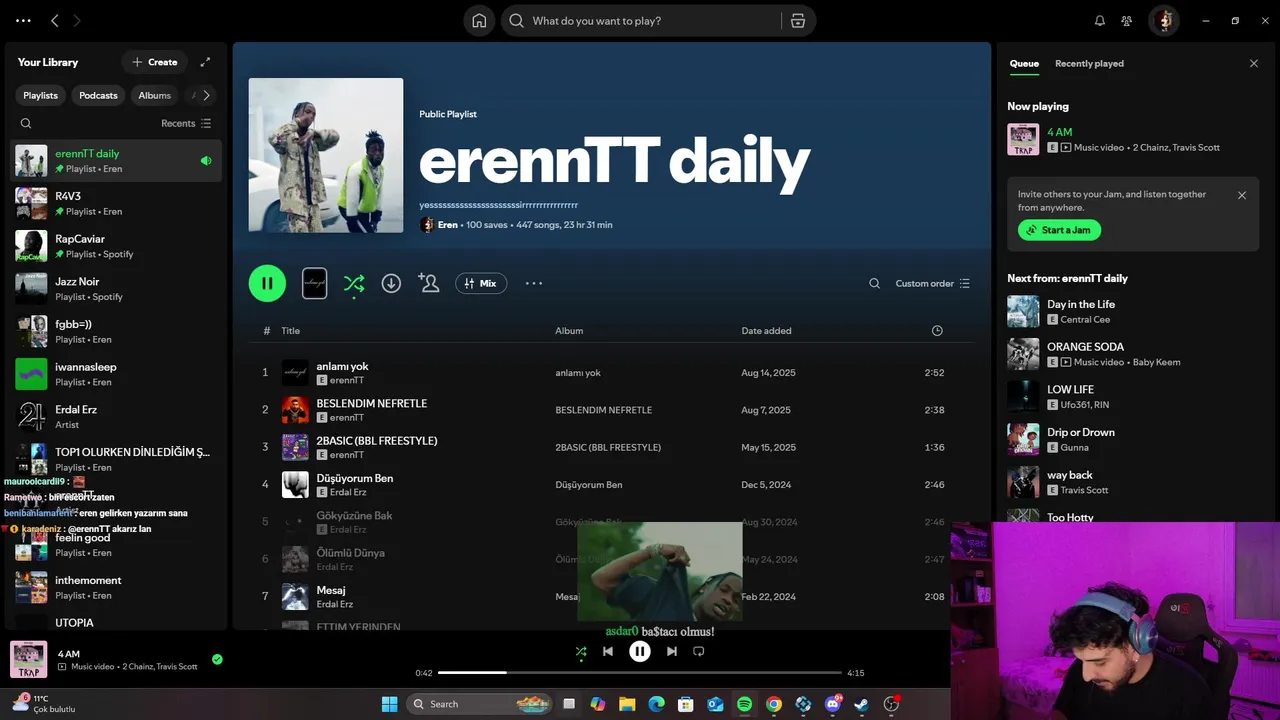Open RapCaviar playlist in library
Image resolution: width=1280 pixels, height=720 pixels.
(x=116, y=246)
